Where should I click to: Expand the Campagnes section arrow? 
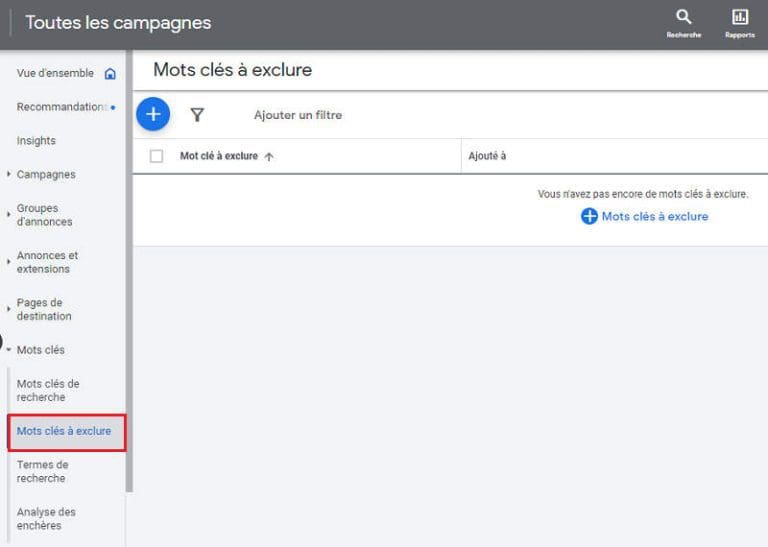point(9,175)
